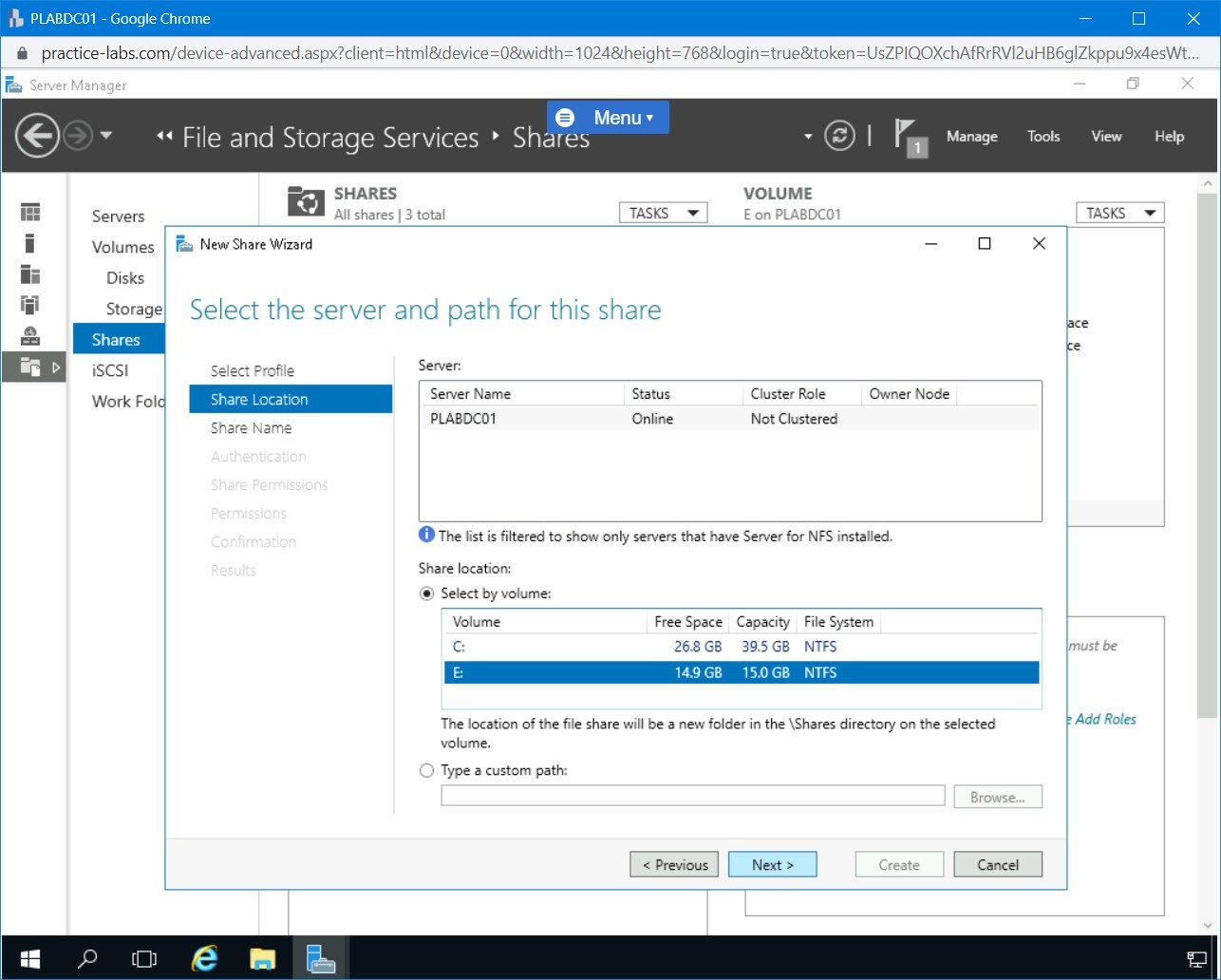Image resolution: width=1221 pixels, height=980 pixels.
Task: Click the custom path input field
Action: click(x=693, y=796)
